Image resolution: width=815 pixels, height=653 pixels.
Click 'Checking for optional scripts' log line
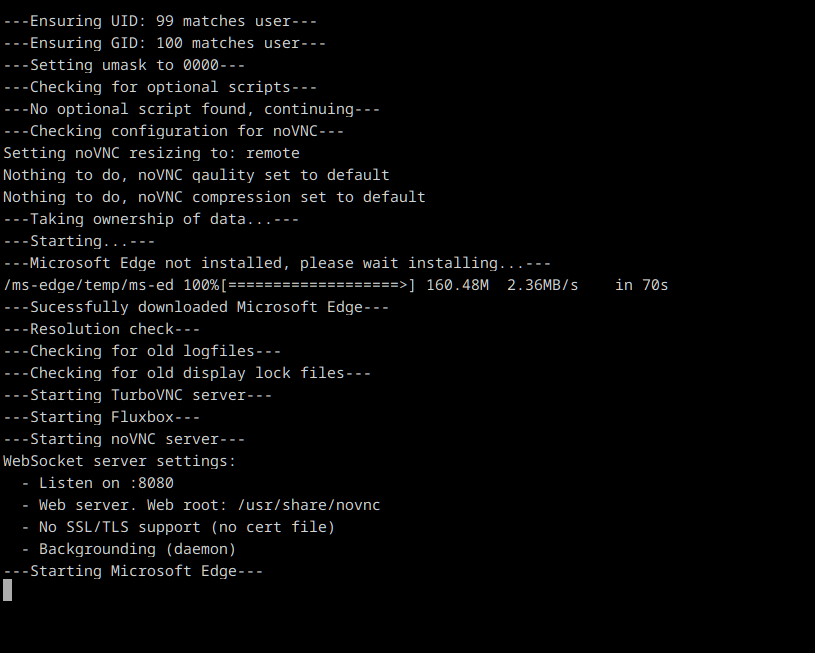(x=160, y=87)
